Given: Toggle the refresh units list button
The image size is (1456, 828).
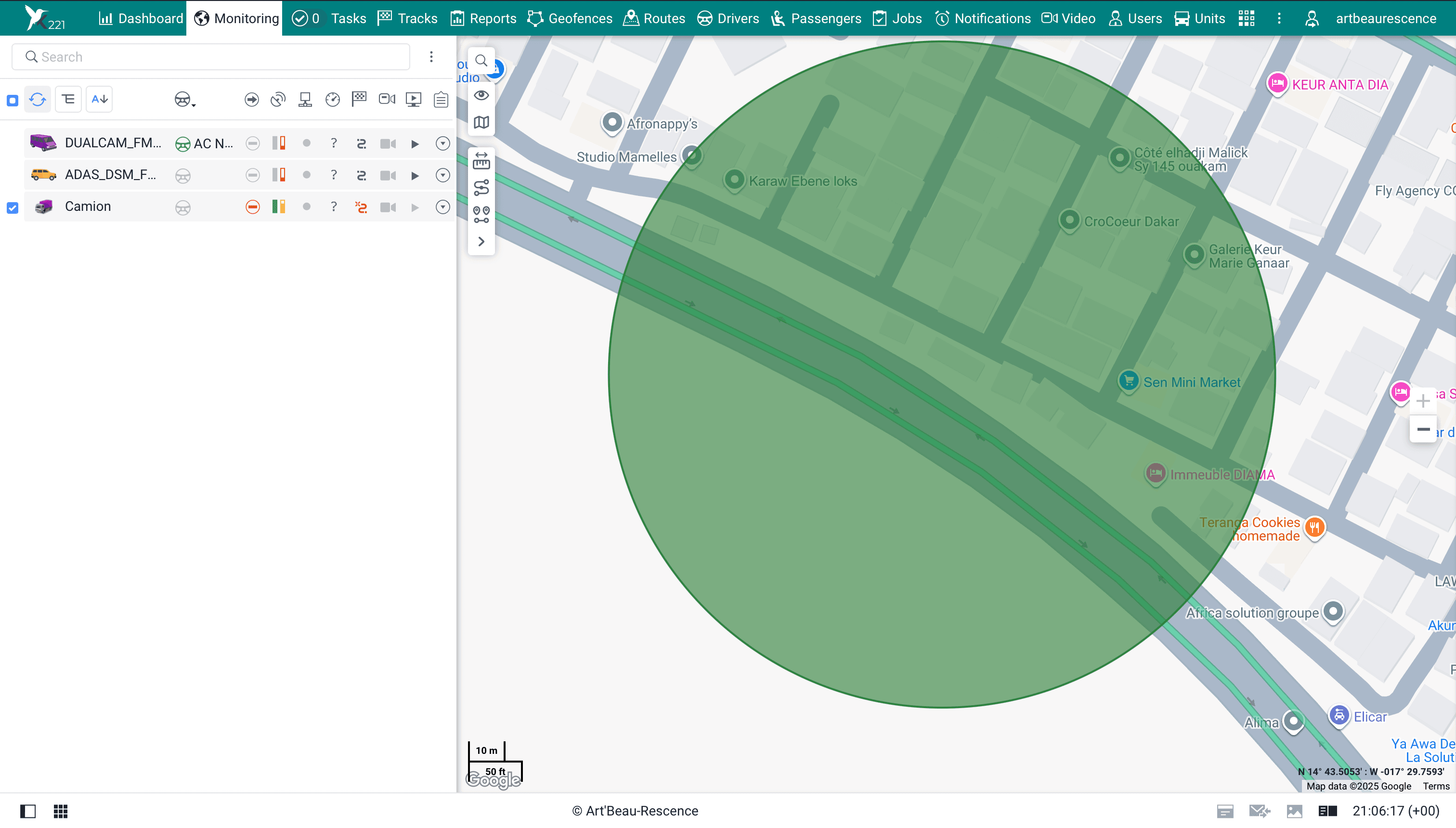Looking at the screenshot, I should (38, 99).
